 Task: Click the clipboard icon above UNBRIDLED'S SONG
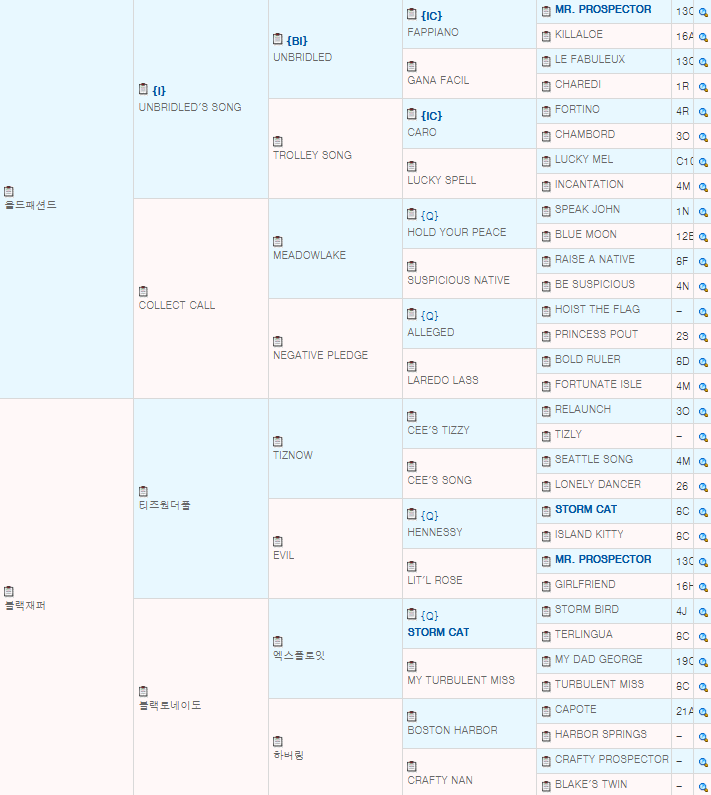143,90
